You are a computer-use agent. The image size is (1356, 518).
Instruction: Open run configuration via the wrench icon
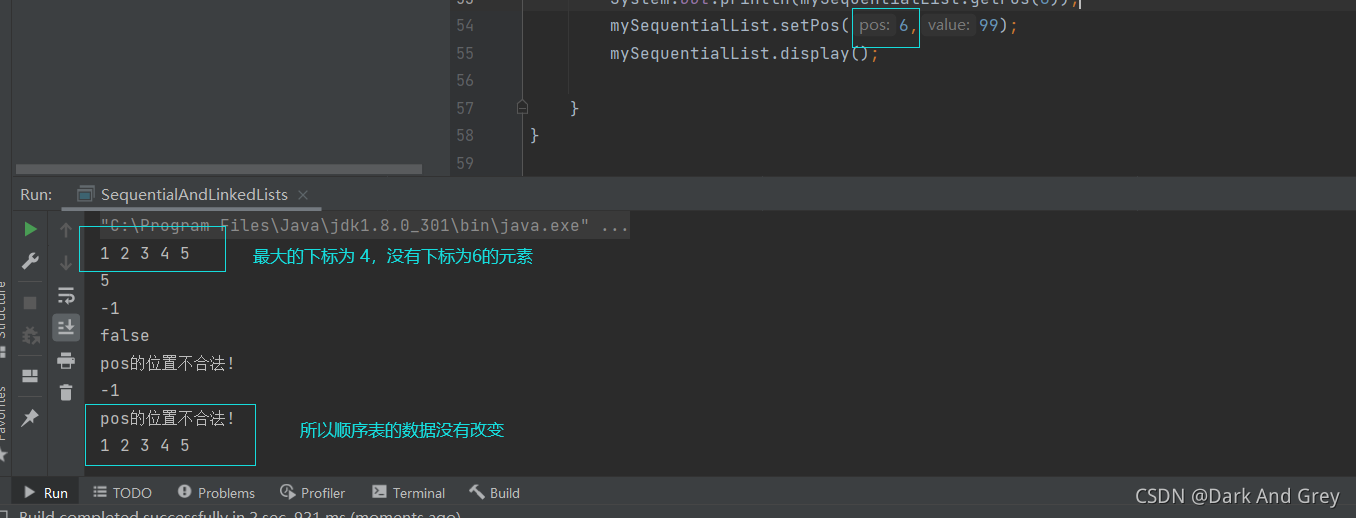point(30,262)
